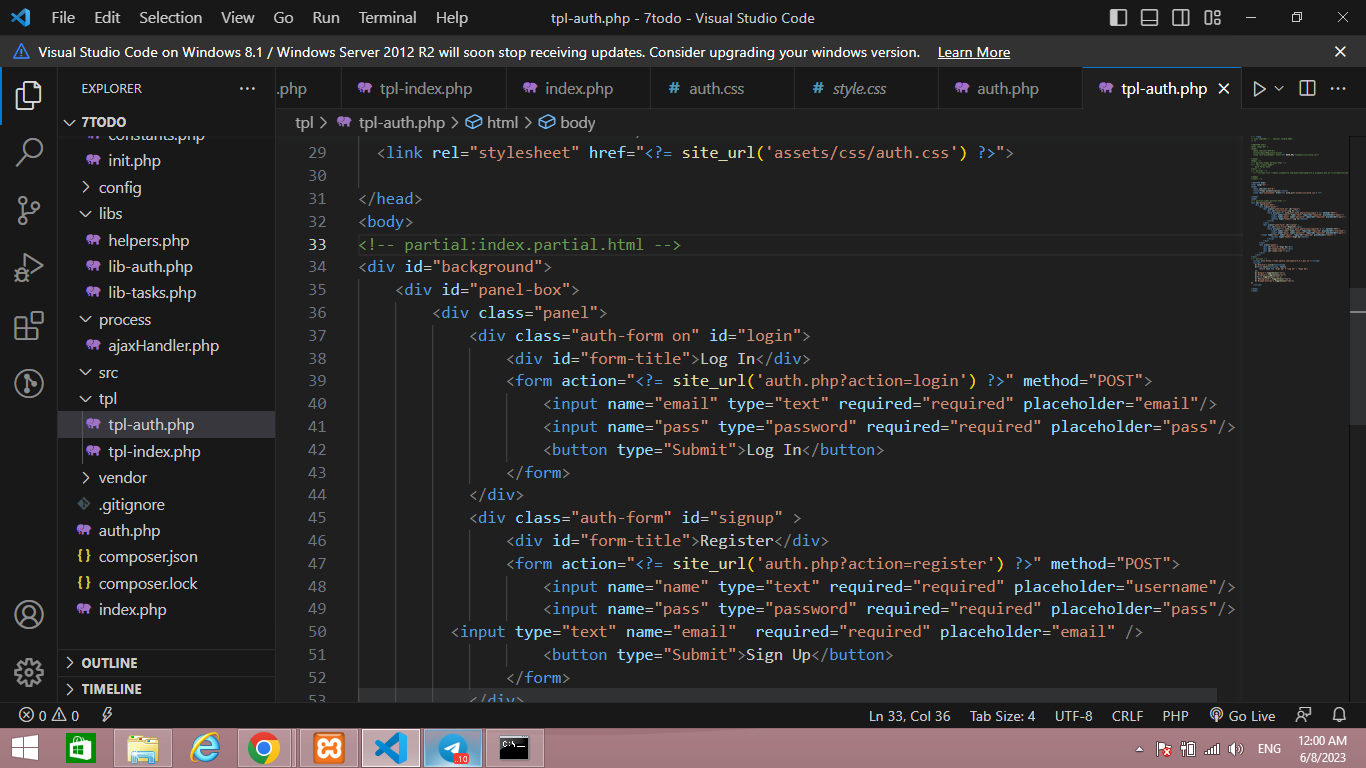Open the Manage gear icon

click(28, 672)
